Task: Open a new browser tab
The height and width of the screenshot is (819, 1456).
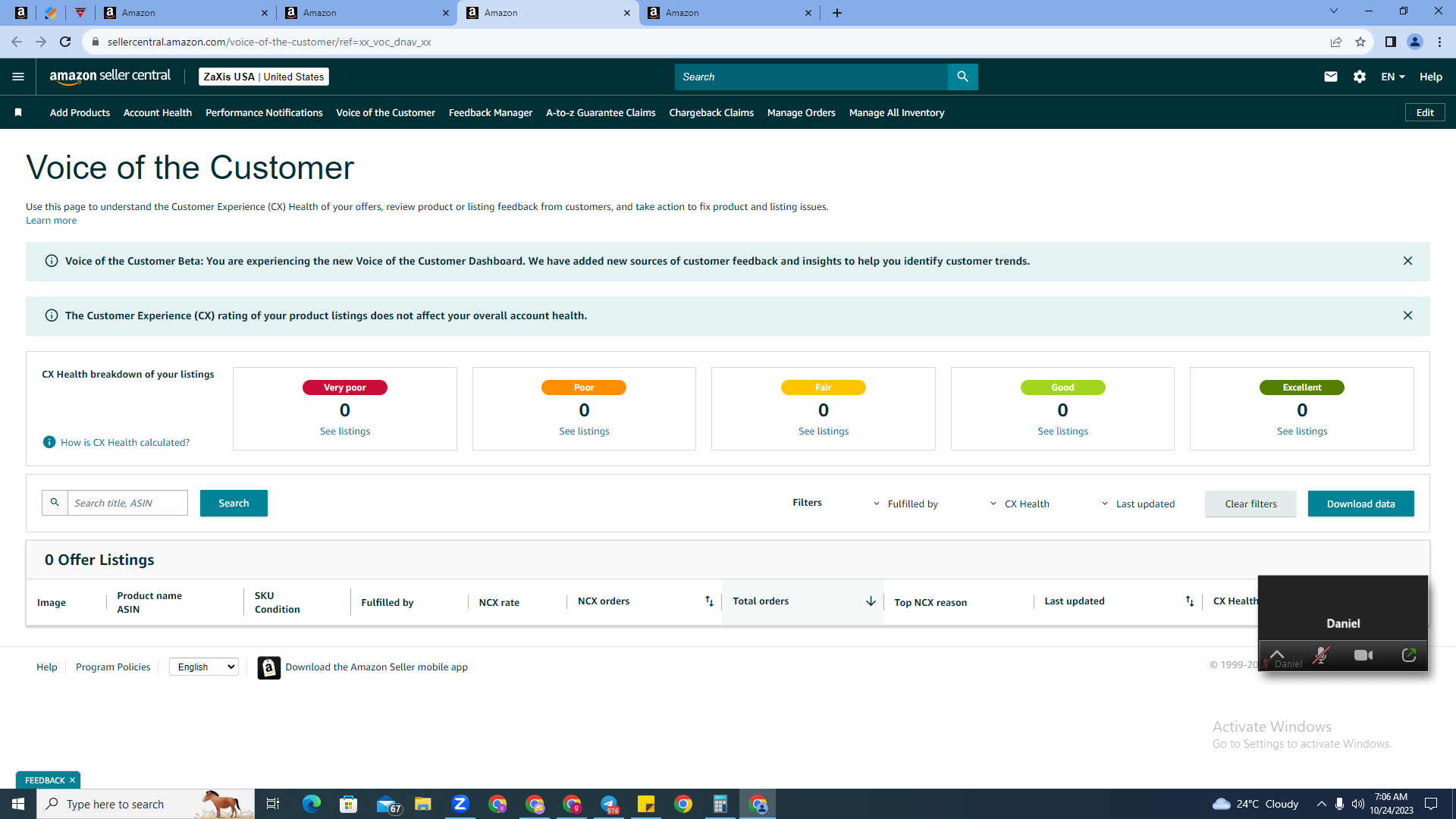Action: coord(837,13)
